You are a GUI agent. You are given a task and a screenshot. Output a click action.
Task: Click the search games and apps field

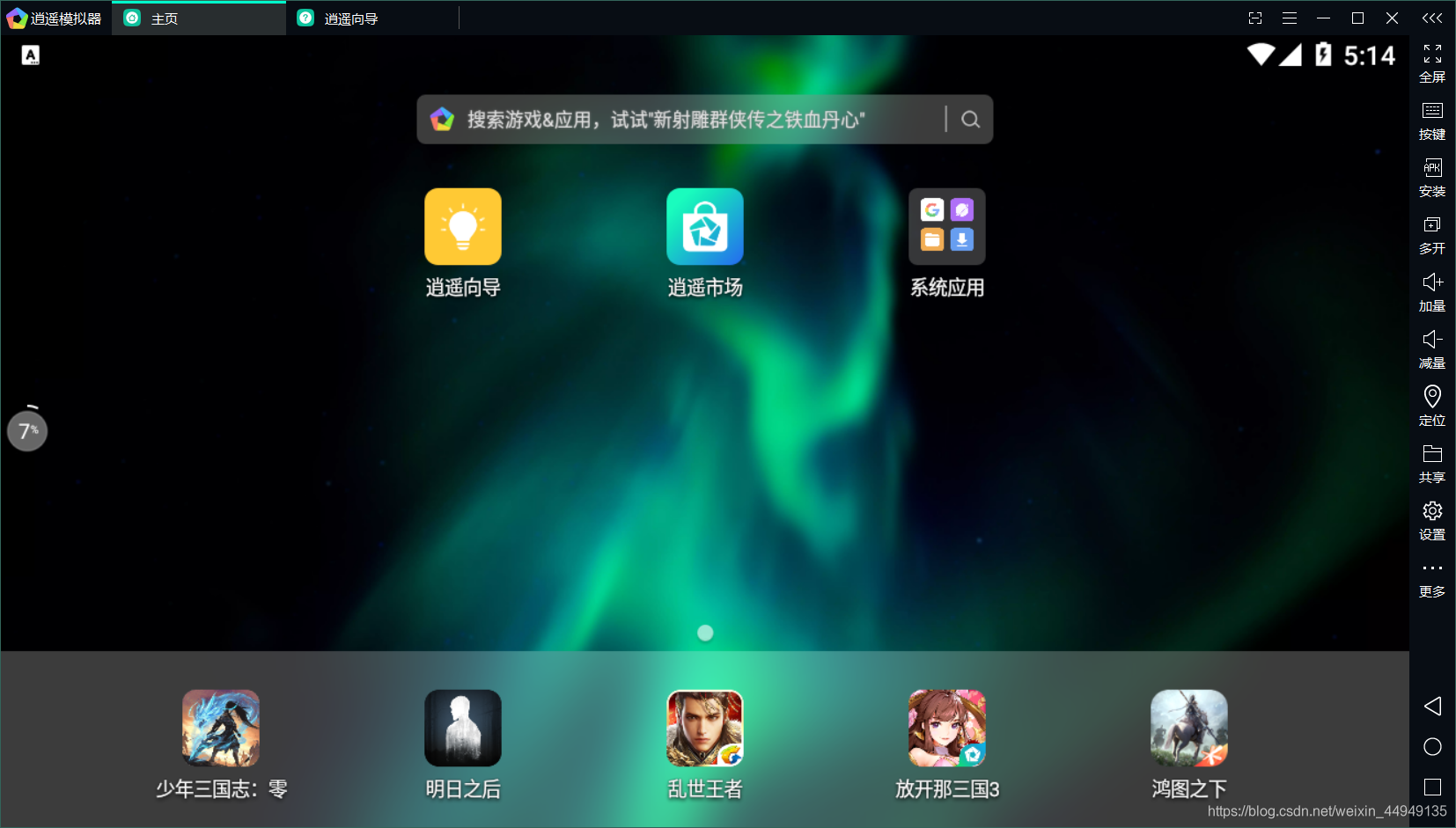[x=704, y=120]
